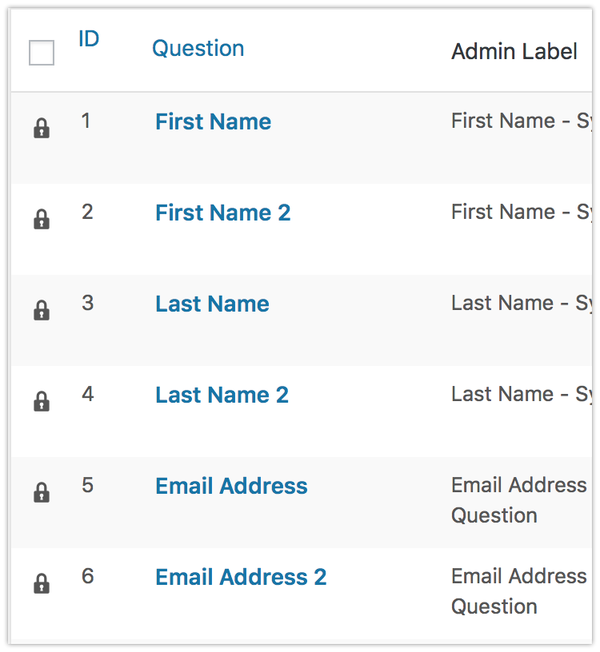Click the Admin Label column header
The width and height of the screenshot is (600, 652).
click(514, 52)
